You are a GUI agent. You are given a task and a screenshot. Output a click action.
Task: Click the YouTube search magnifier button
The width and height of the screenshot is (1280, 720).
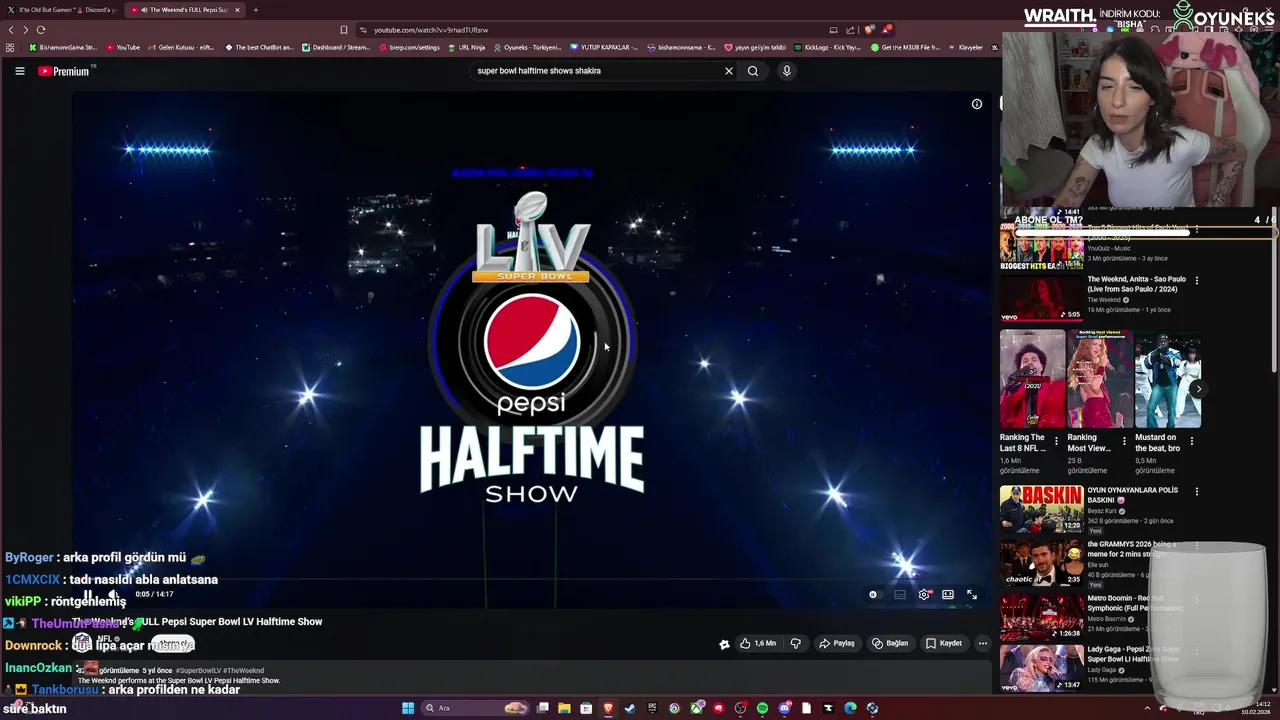753,71
